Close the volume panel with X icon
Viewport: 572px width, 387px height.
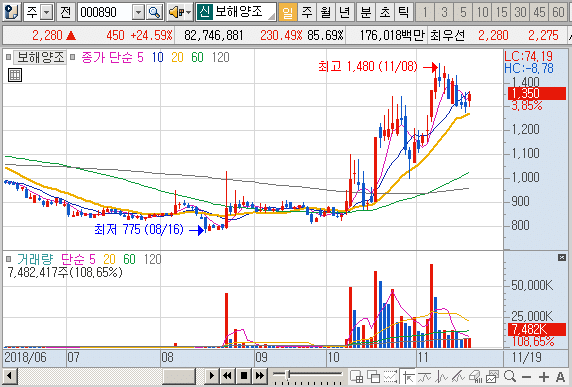pos(562,258)
